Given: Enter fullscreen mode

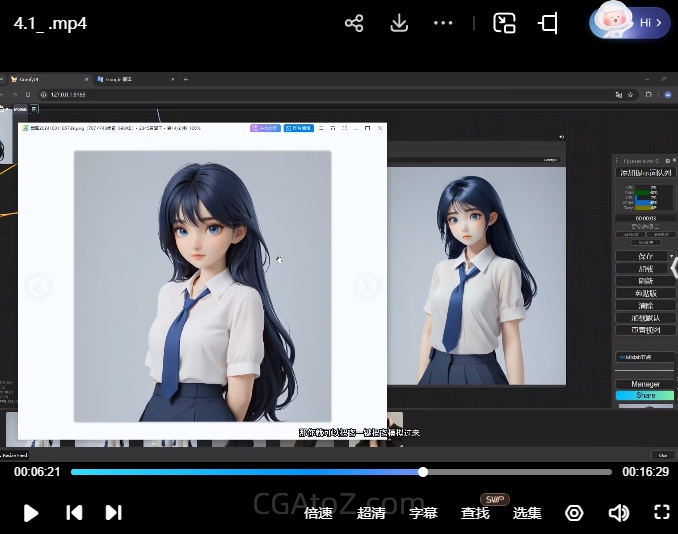Looking at the screenshot, I should [x=661, y=512].
